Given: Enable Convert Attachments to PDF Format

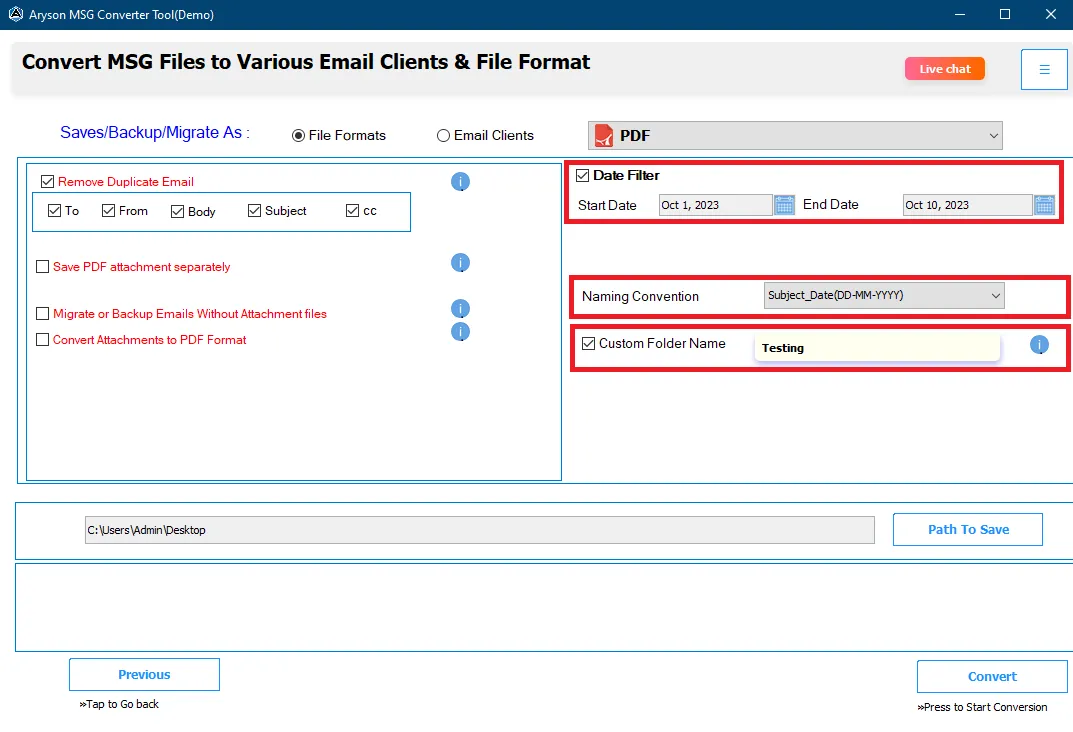Looking at the screenshot, I should click(42, 339).
